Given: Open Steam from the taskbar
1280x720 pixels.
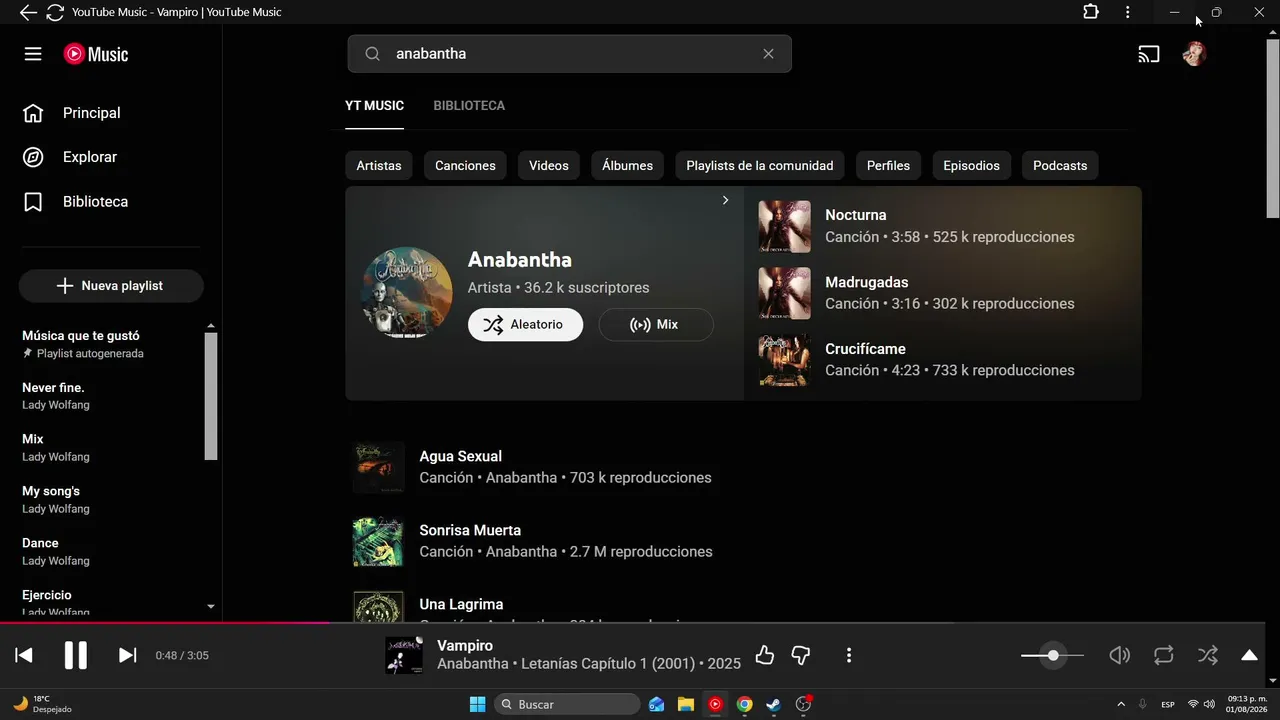Looking at the screenshot, I should (x=773, y=704).
